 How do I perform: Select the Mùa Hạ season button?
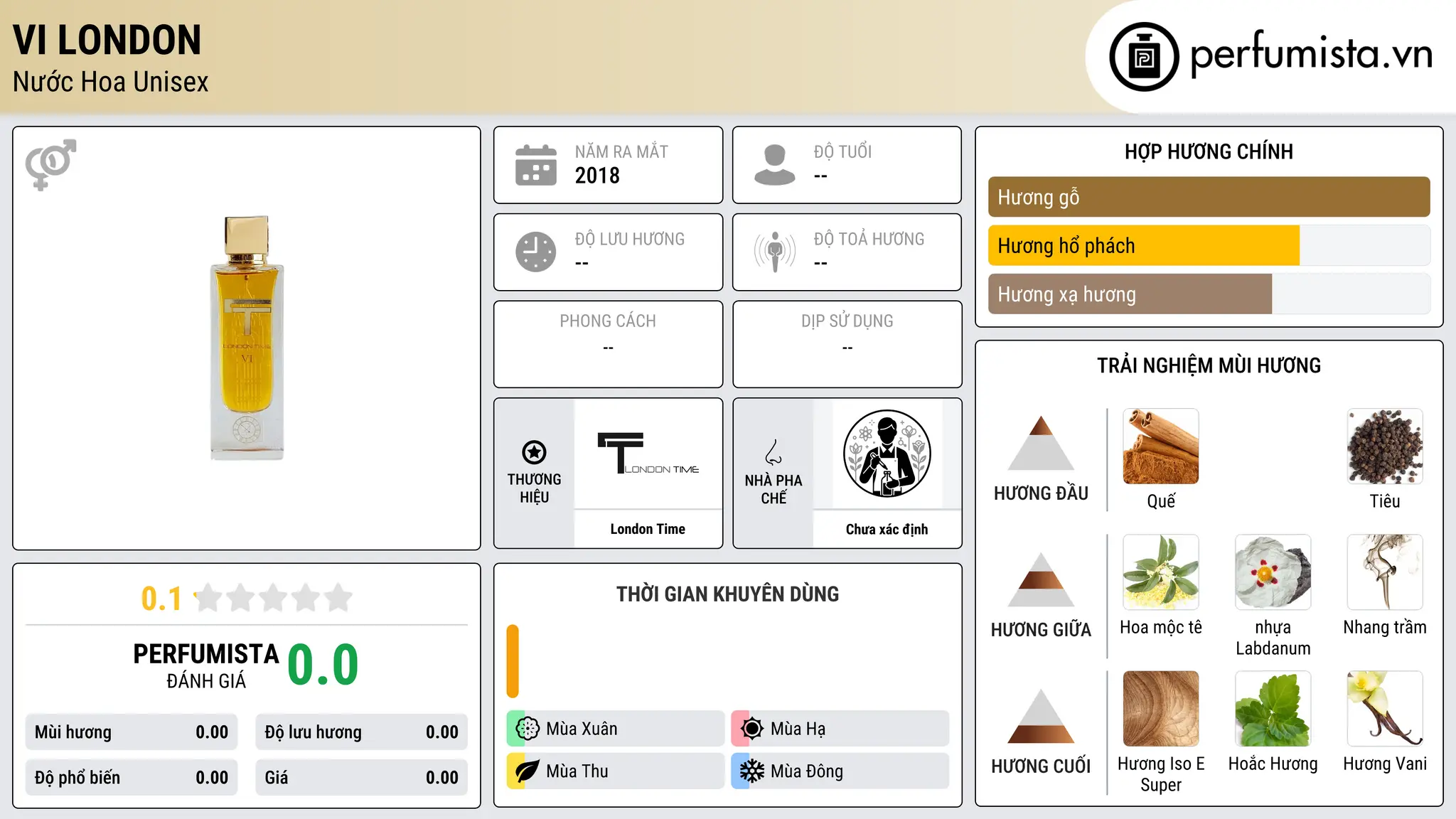tap(840, 729)
